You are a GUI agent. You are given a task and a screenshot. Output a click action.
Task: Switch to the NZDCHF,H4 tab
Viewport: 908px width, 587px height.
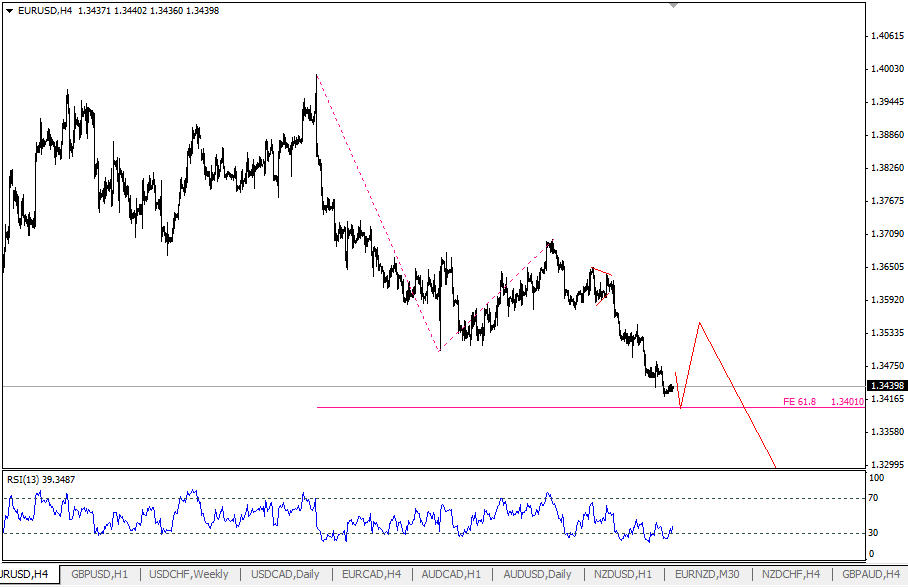(x=790, y=575)
